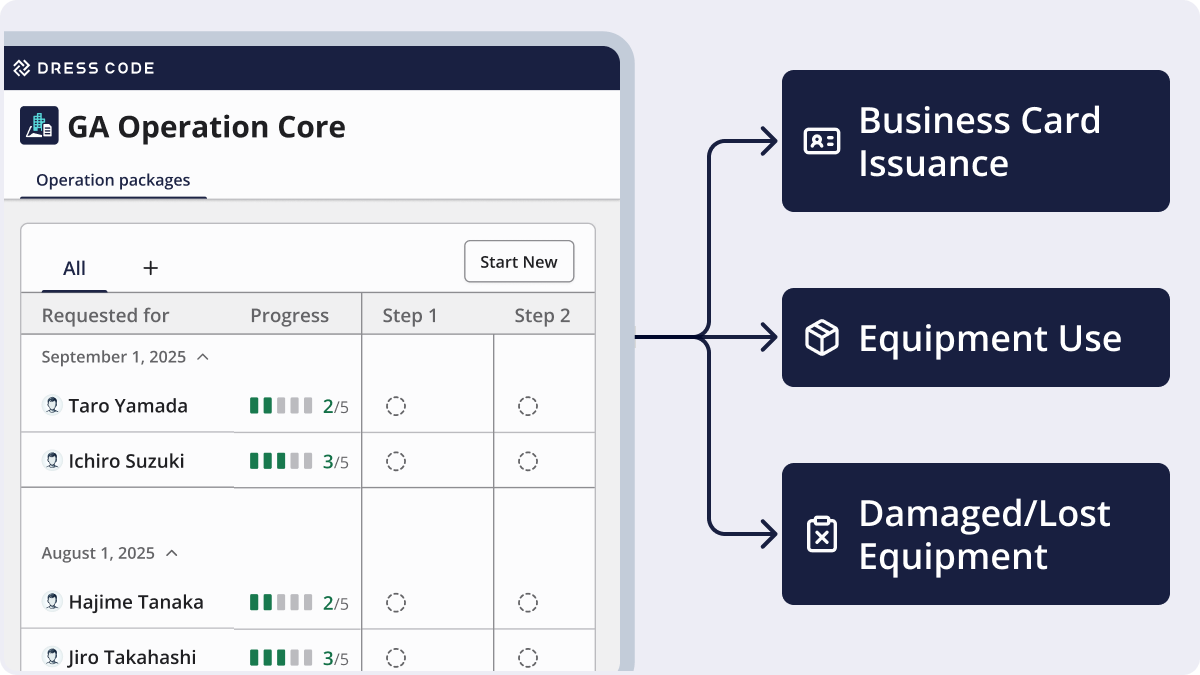Collapse the September 1, 2025 group
The width and height of the screenshot is (1200, 675).
tap(203, 356)
